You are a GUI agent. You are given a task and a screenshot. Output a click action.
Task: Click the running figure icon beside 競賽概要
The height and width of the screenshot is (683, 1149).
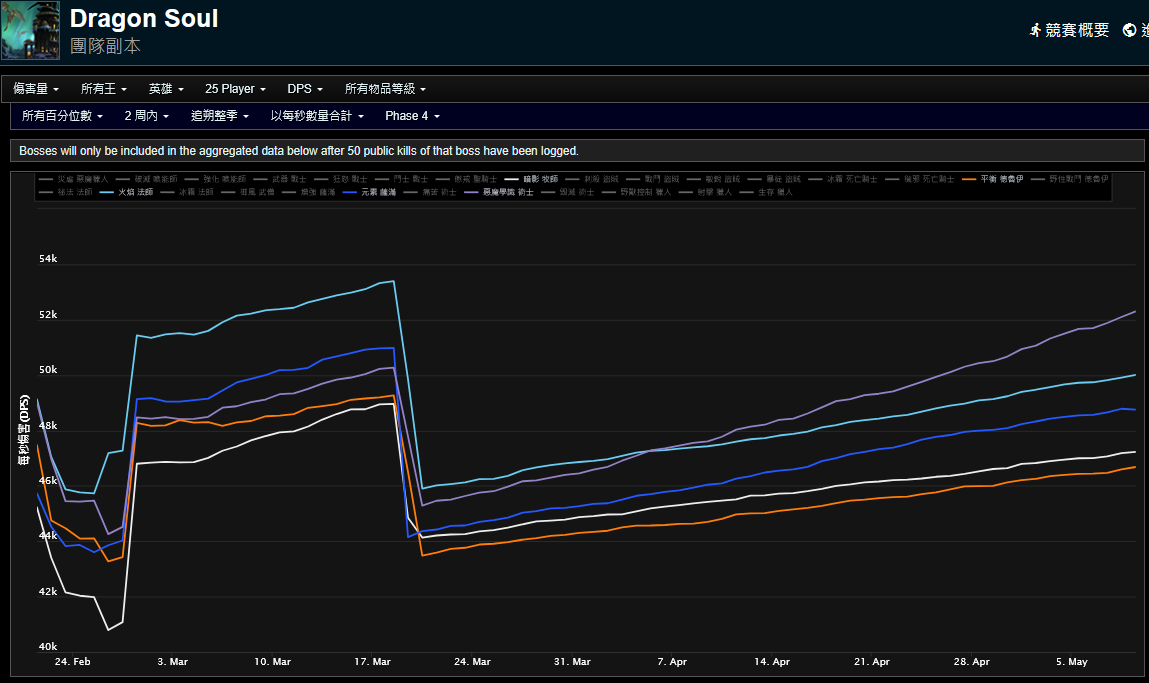click(x=1035, y=30)
